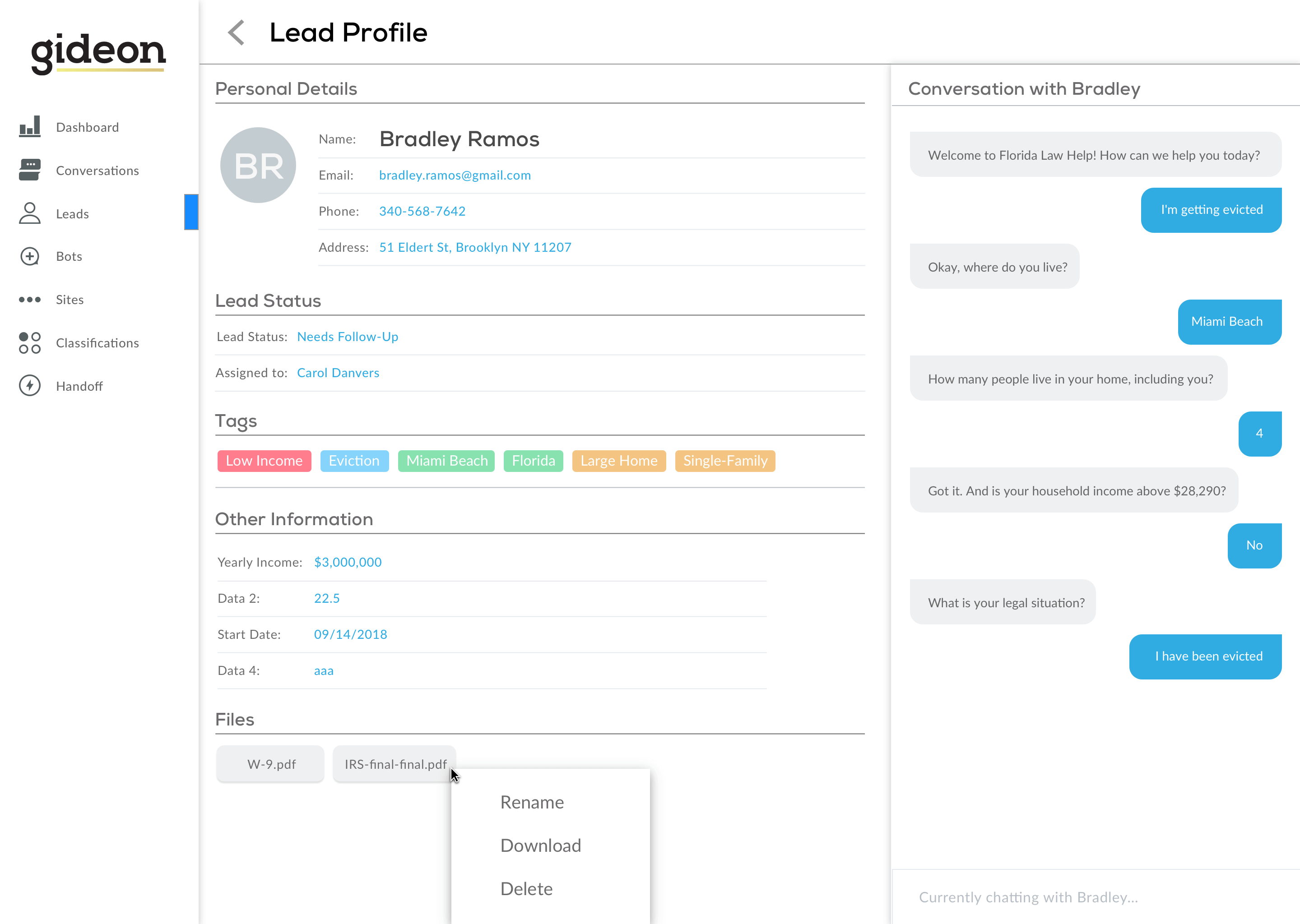Click the bradley.ramos@gmail.com email link
This screenshot has height=924, width=1300.
click(x=454, y=175)
